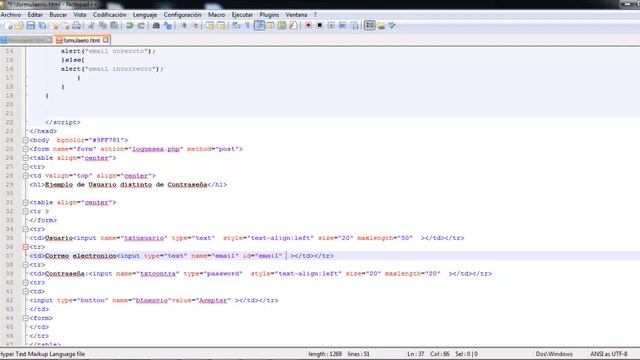
Task: Open the Plugins menu
Action: coord(269,15)
